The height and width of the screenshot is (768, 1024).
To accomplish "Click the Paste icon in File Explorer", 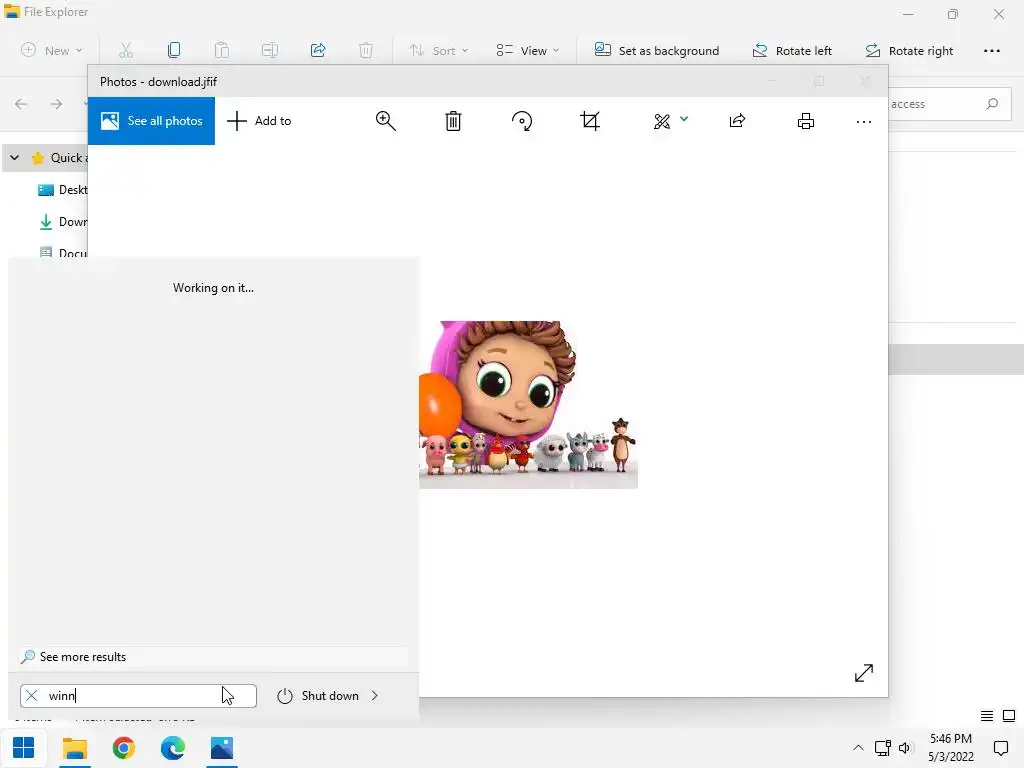I will 221,50.
